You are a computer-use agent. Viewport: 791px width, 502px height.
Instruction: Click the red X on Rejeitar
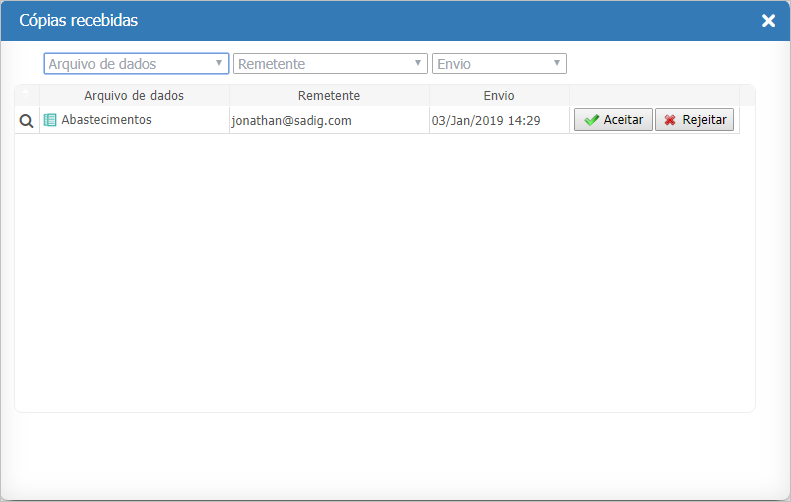pyautogui.click(x=670, y=120)
